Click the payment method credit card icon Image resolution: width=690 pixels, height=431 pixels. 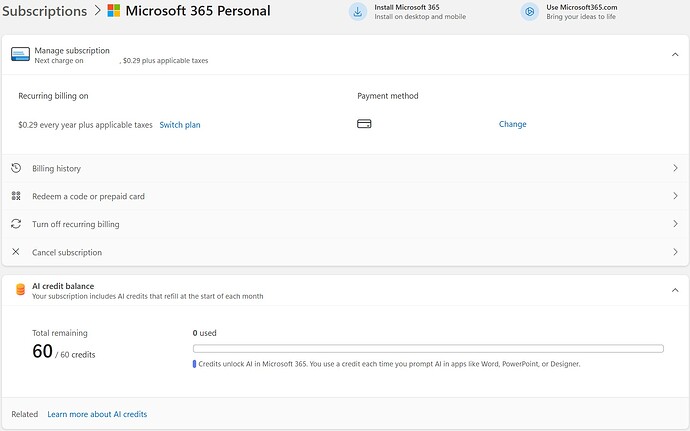365,125
